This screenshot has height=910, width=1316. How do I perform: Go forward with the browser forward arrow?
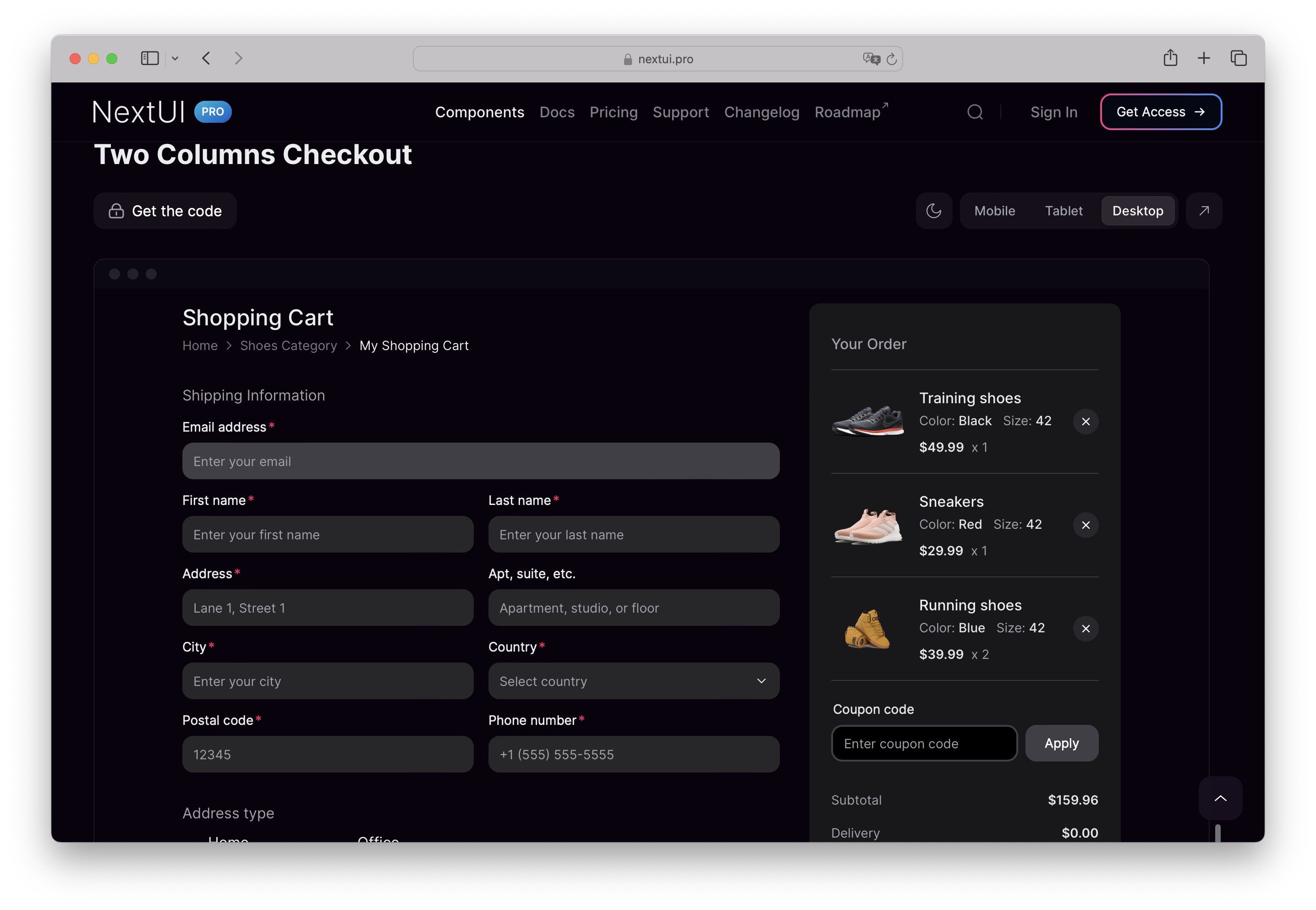pyautogui.click(x=238, y=58)
